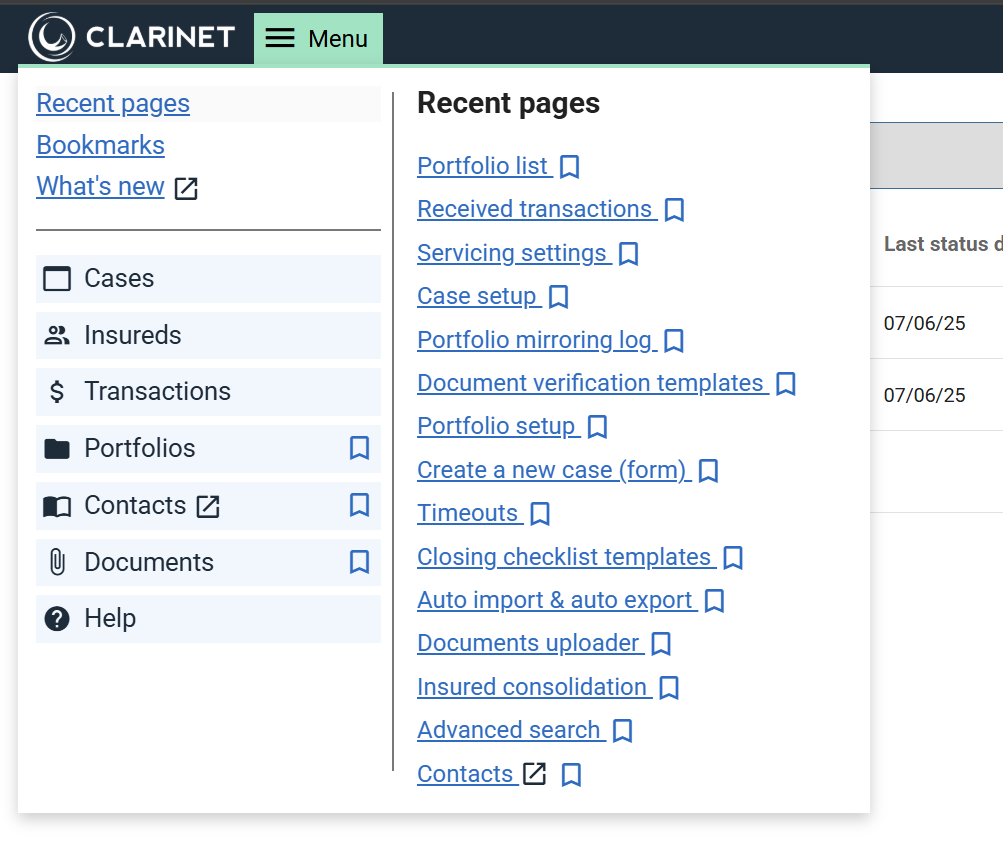Click bookmark icon beside Insured consolidation
Image resolution: width=1003 pixels, height=847 pixels.
click(x=669, y=688)
